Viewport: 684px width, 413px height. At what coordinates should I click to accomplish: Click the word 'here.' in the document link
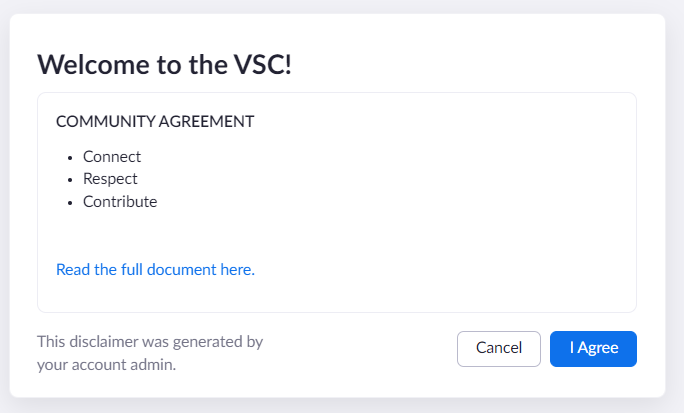pos(236,270)
